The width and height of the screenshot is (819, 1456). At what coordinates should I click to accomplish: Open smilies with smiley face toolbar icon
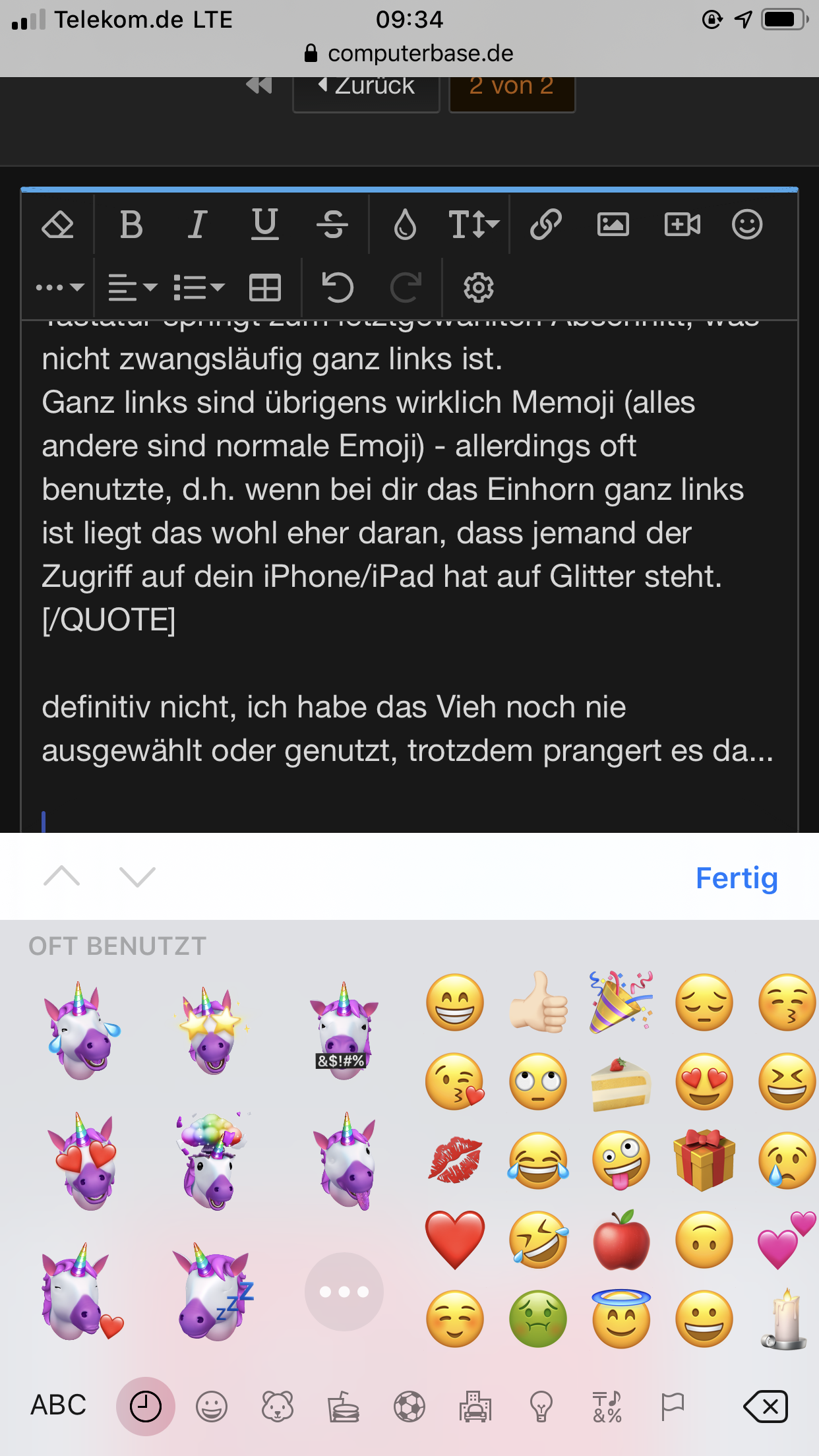(747, 224)
